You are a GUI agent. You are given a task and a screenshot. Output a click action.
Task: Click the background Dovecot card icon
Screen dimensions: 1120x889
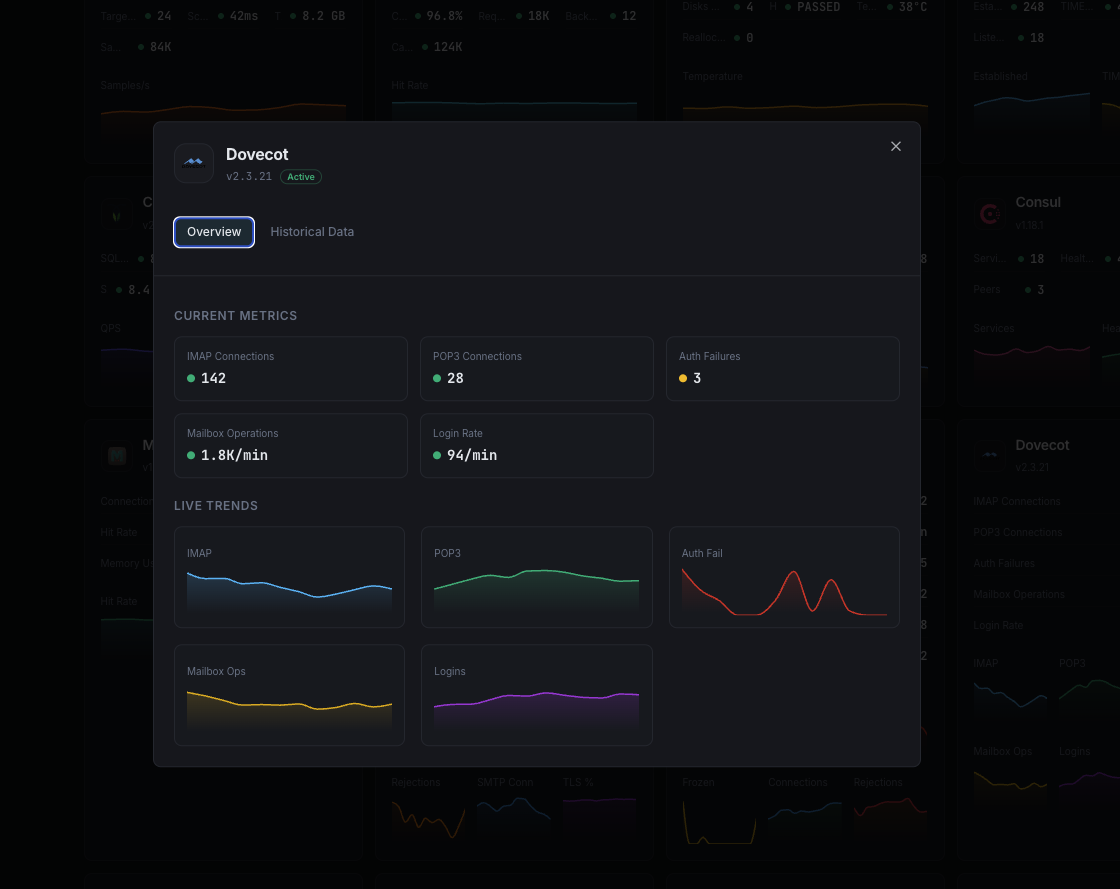tap(990, 456)
